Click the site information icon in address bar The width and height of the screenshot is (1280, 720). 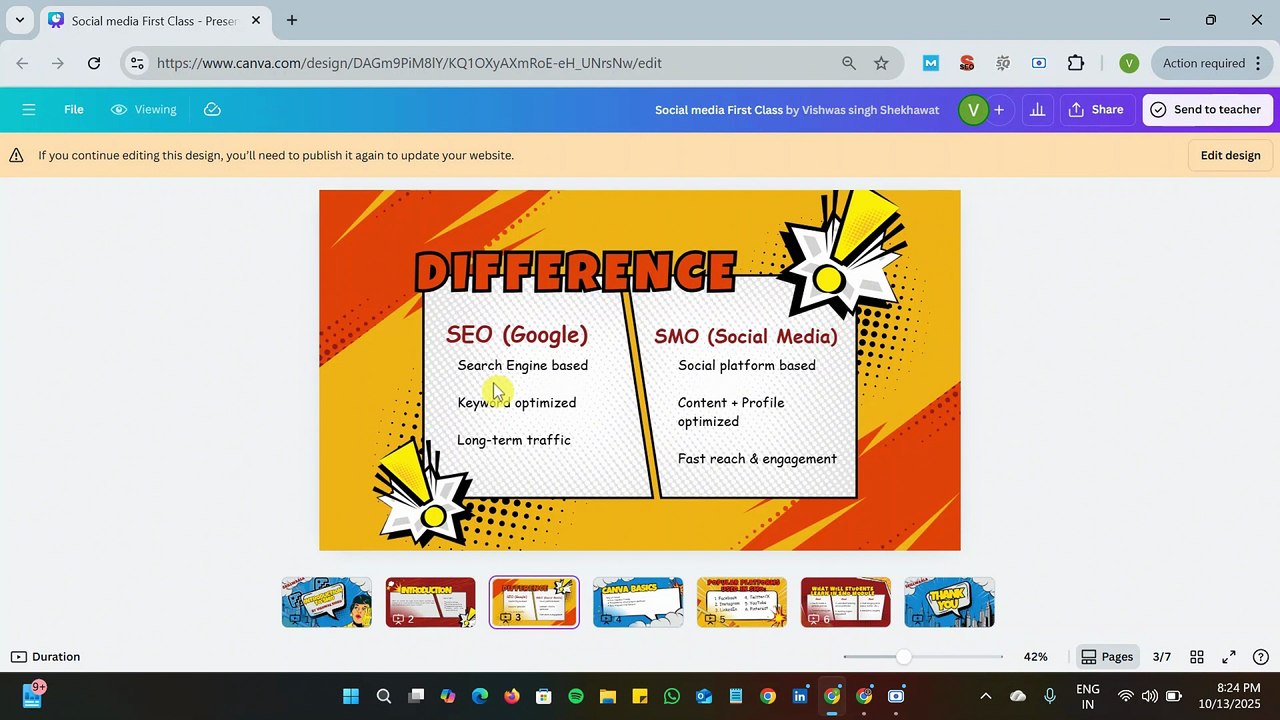coord(137,63)
